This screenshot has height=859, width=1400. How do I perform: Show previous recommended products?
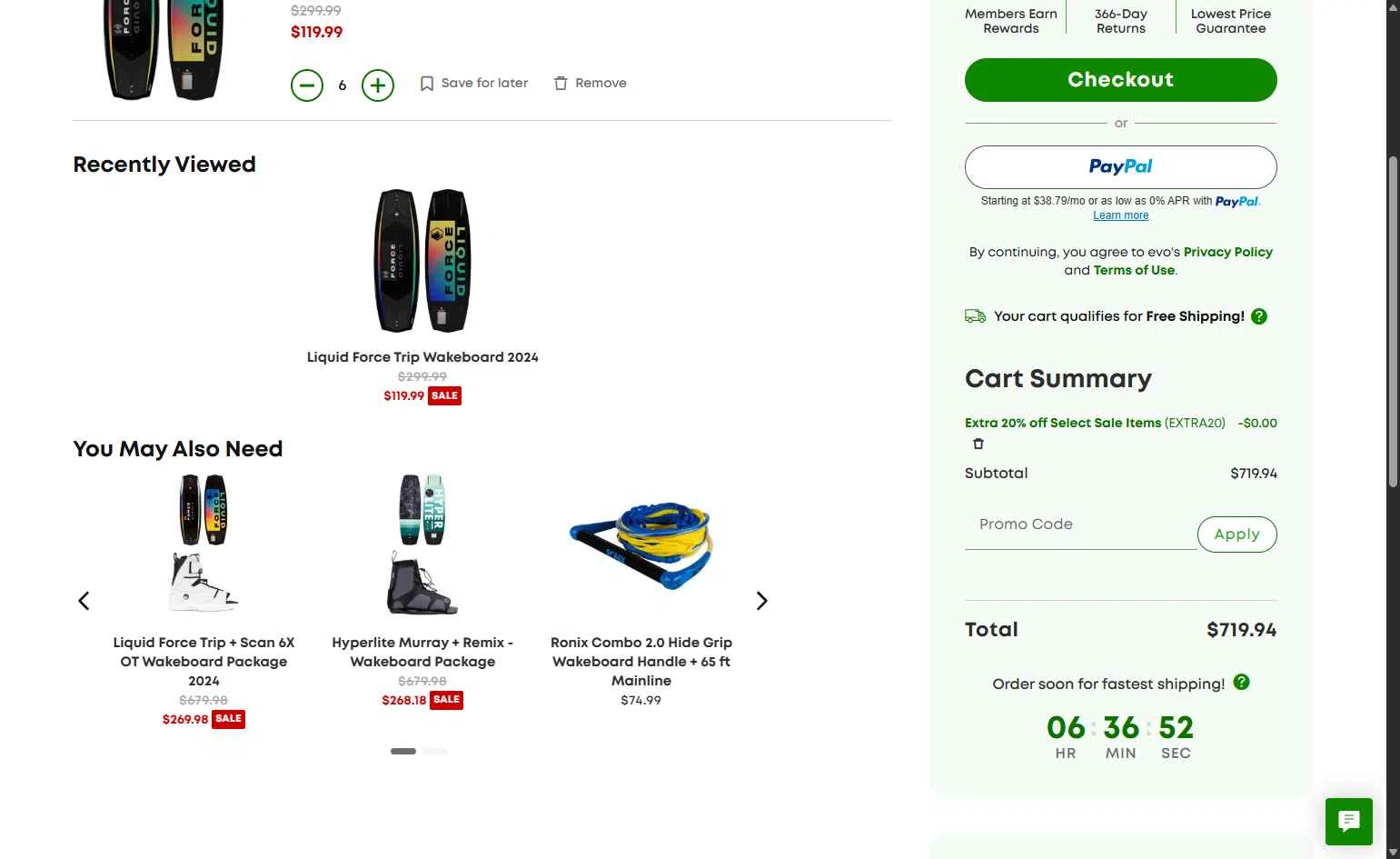click(x=84, y=601)
